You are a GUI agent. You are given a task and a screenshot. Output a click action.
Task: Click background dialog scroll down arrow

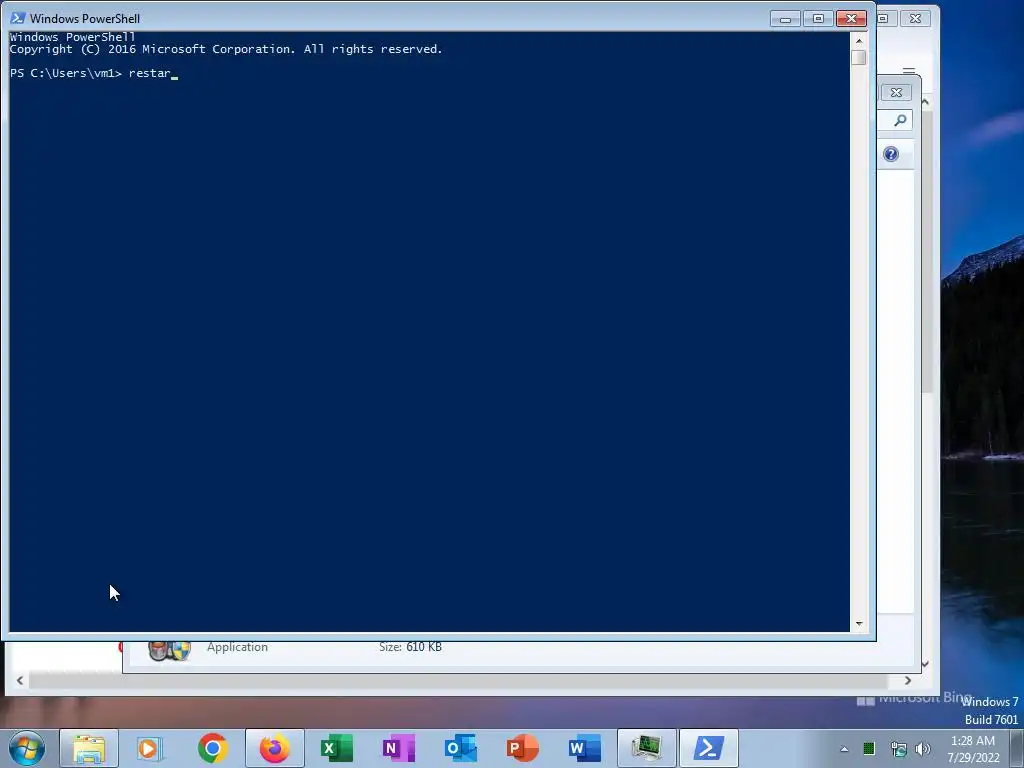925,664
